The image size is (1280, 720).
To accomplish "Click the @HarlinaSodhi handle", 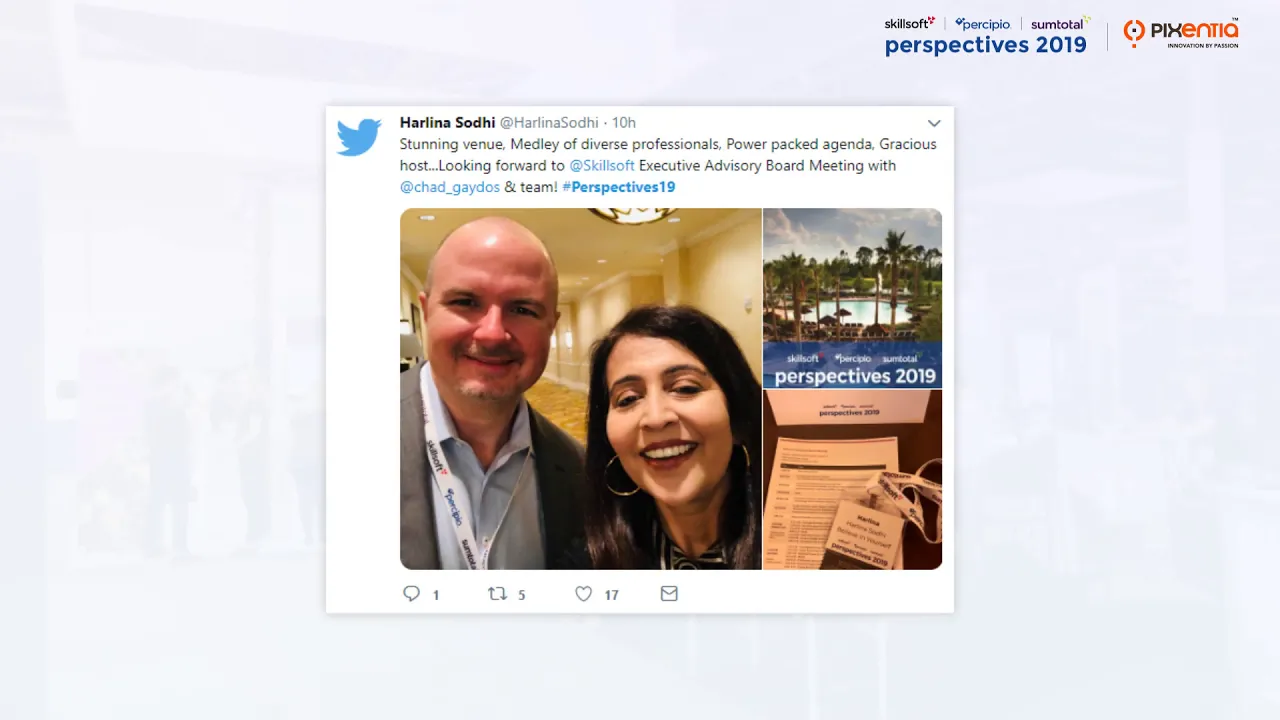I will 549,122.
